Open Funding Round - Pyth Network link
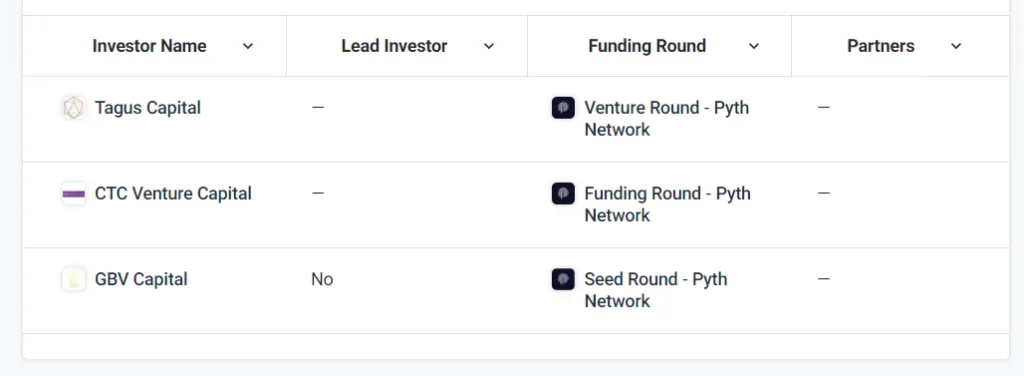 pyautogui.click(x=667, y=204)
